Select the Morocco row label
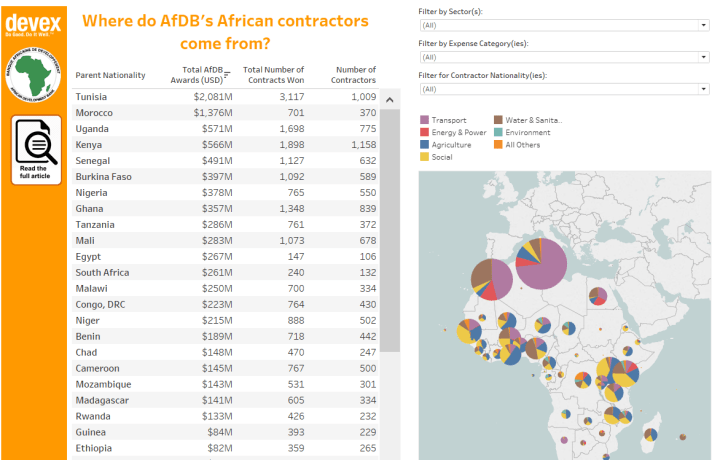The width and height of the screenshot is (720, 460). pos(94,113)
